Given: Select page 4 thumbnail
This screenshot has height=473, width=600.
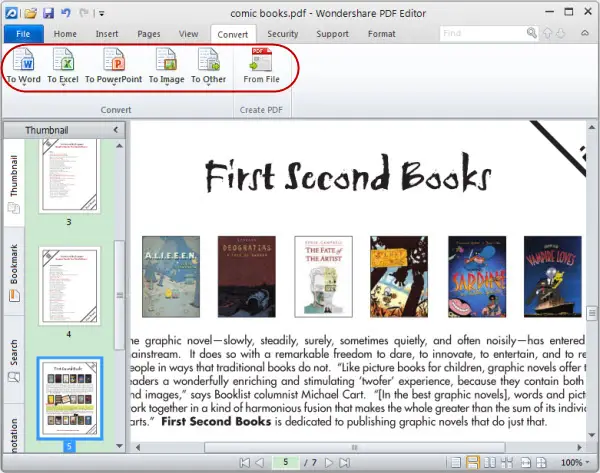Looking at the screenshot, I should coord(69,286).
